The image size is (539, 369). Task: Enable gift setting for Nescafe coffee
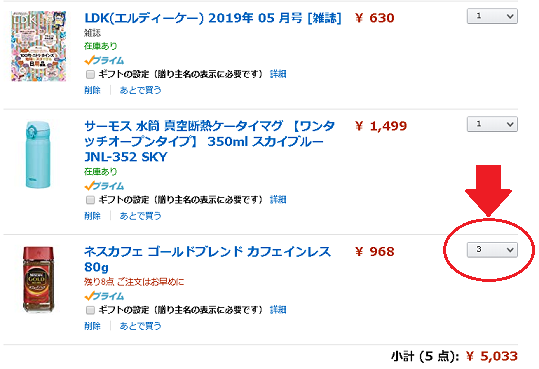[x=90, y=310]
